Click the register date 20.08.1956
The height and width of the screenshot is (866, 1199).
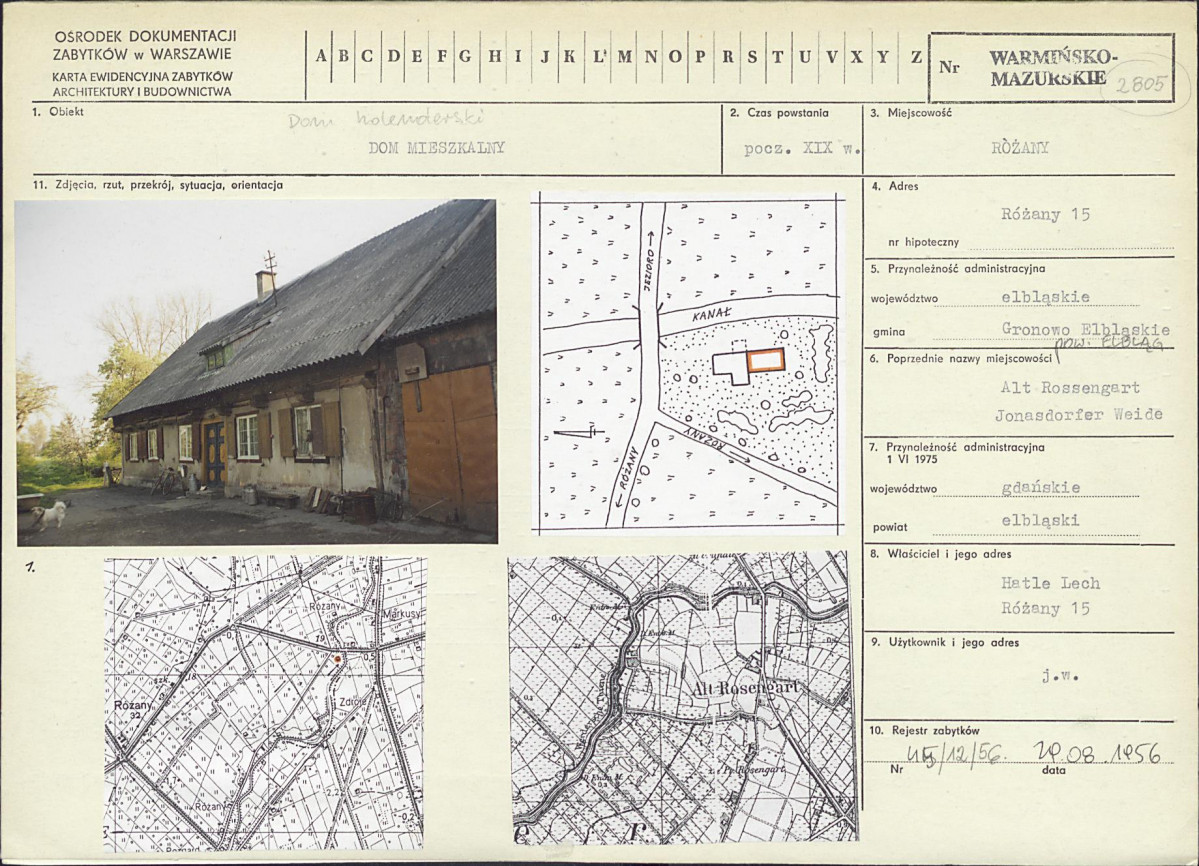1096,754
